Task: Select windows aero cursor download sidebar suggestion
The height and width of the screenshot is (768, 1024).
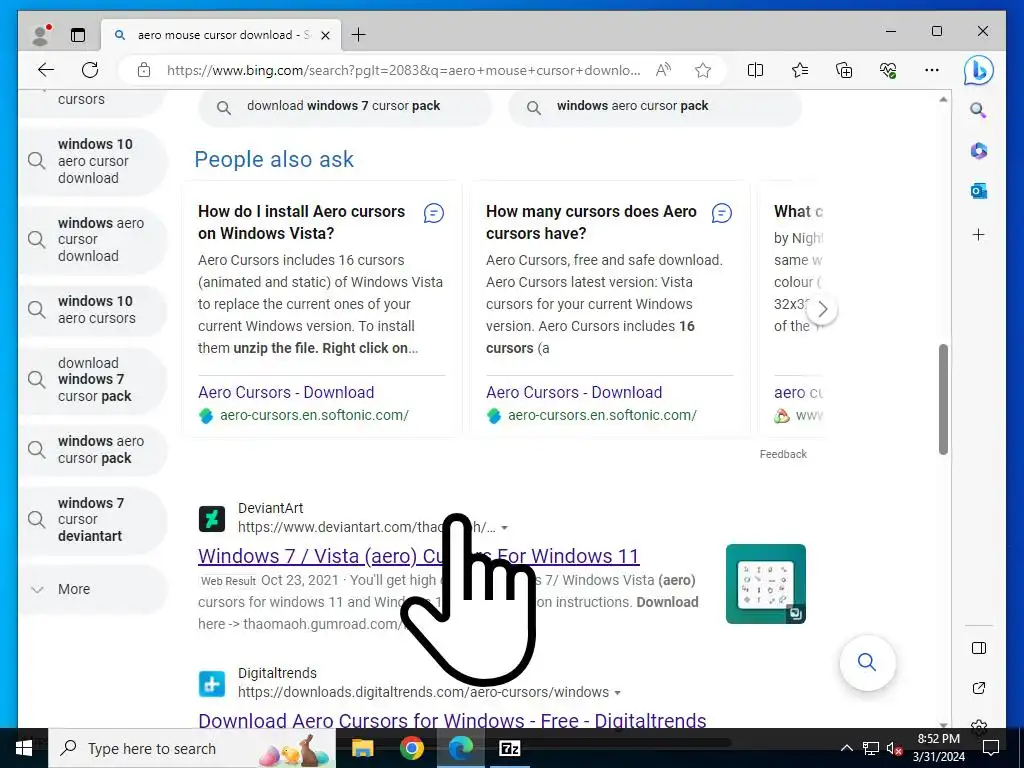Action: [92, 240]
